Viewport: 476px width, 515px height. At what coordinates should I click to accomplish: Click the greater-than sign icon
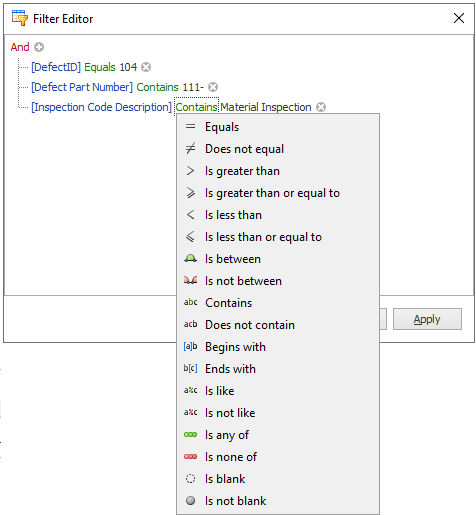click(x=190, y=171)
